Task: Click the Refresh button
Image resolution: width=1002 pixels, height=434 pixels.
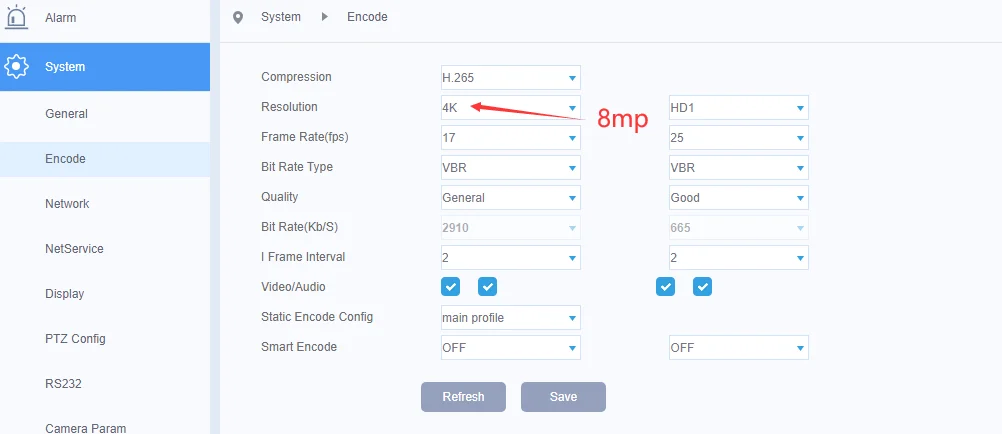Action: pos(463,397)
